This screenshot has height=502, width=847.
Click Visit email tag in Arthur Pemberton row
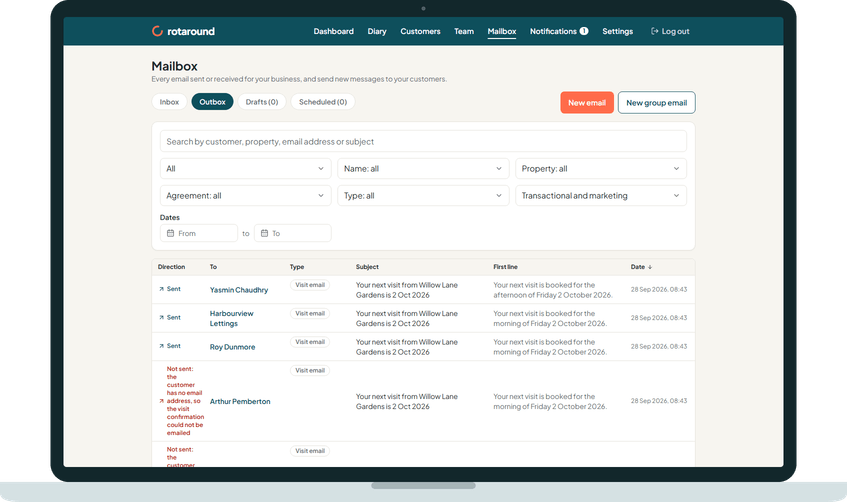coord(310,371)
